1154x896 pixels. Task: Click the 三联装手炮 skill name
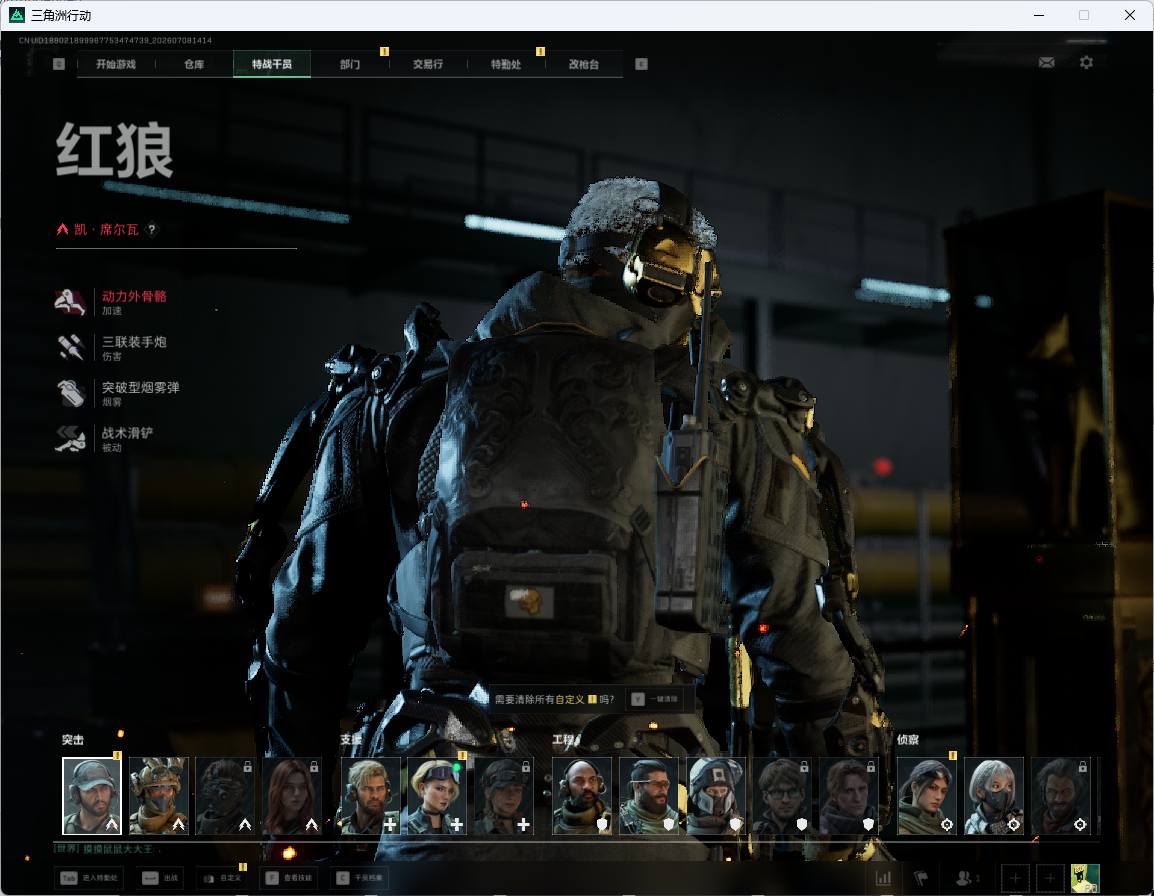(x=134, y=342)
